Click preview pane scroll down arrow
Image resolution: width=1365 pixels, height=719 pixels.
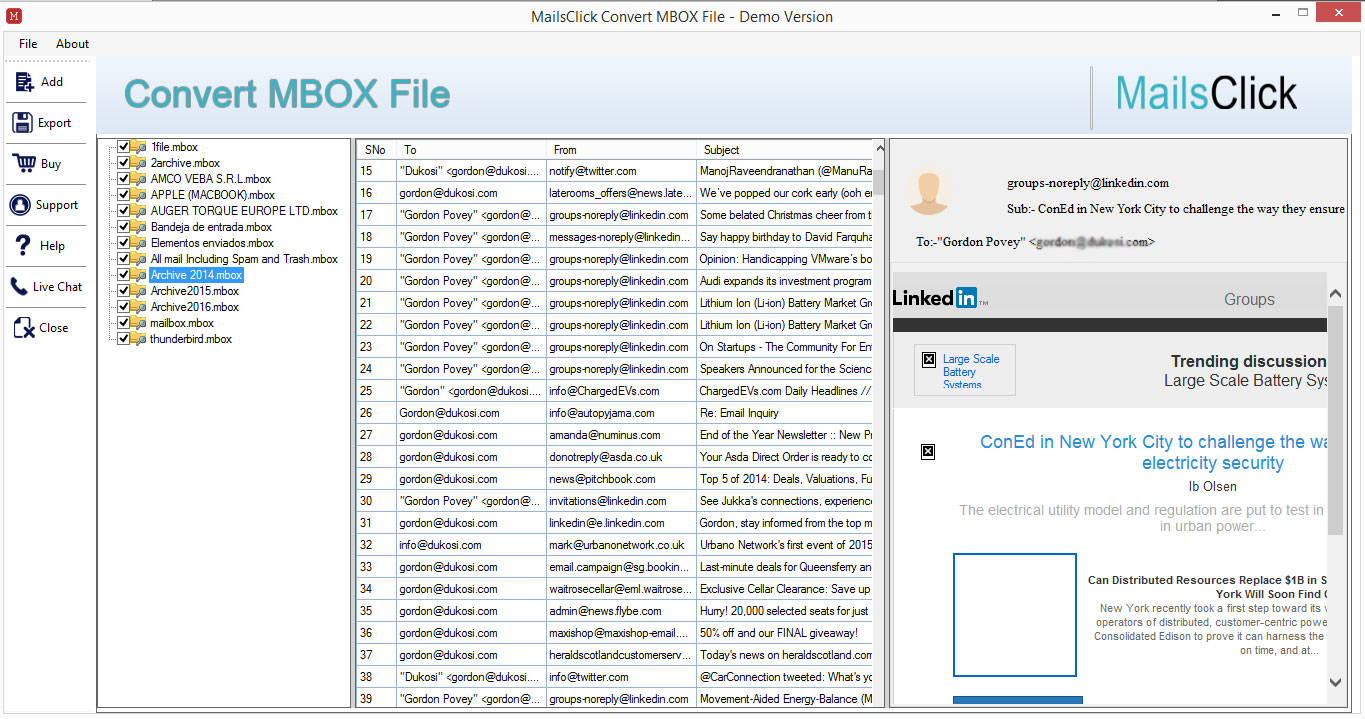(x=1335, y=682)
